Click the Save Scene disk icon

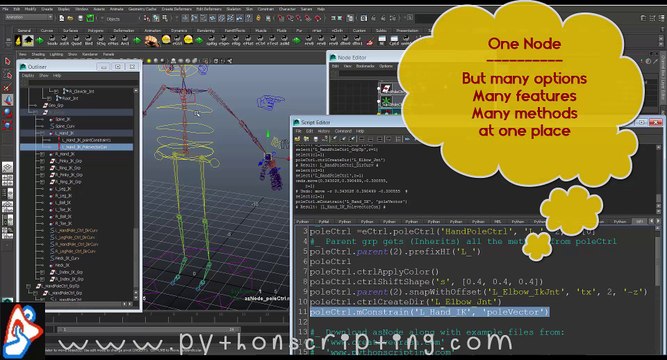click(80, 18)
